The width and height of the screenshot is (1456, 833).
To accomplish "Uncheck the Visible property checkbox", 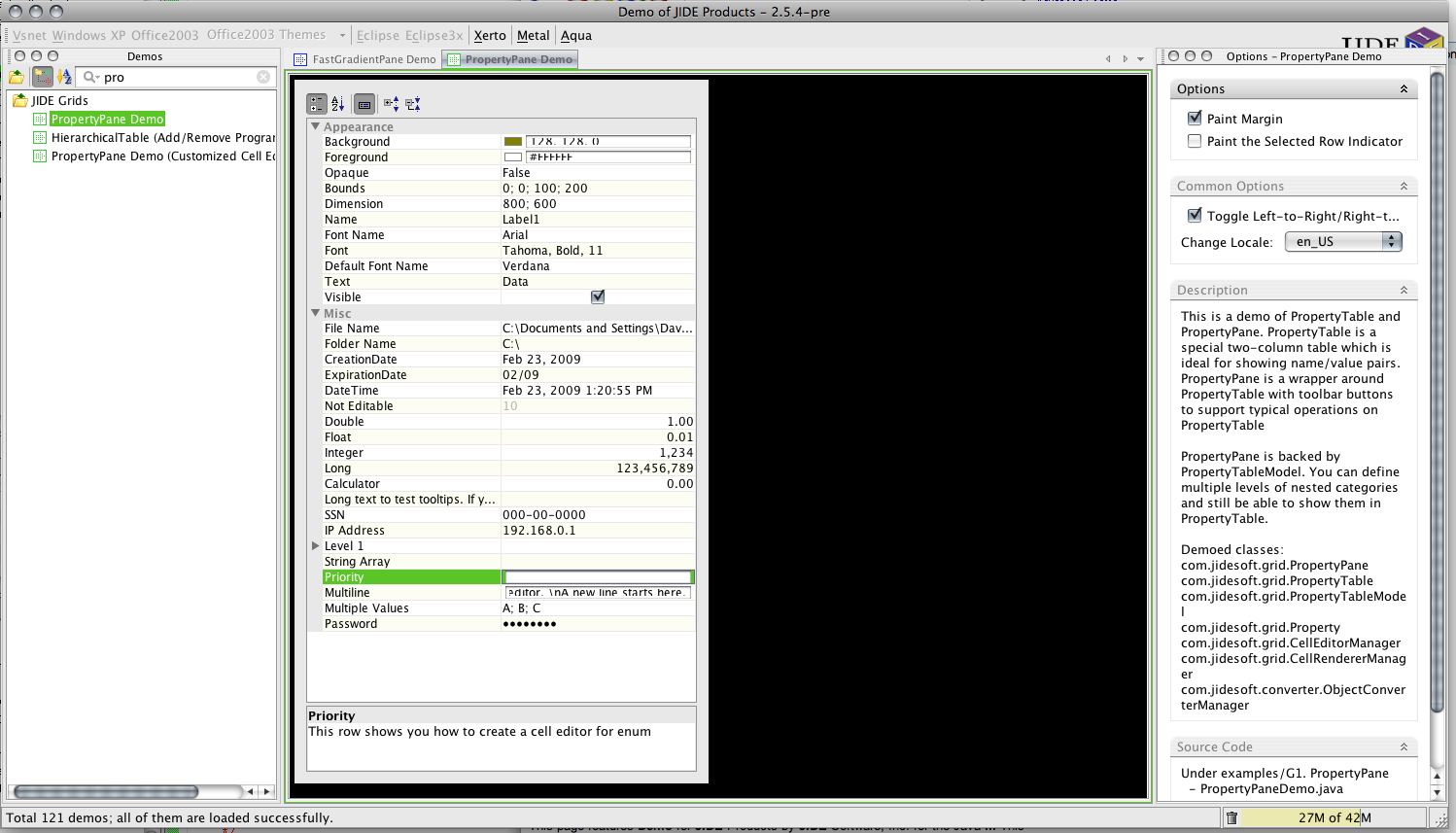I will click(x=598, y=296).
